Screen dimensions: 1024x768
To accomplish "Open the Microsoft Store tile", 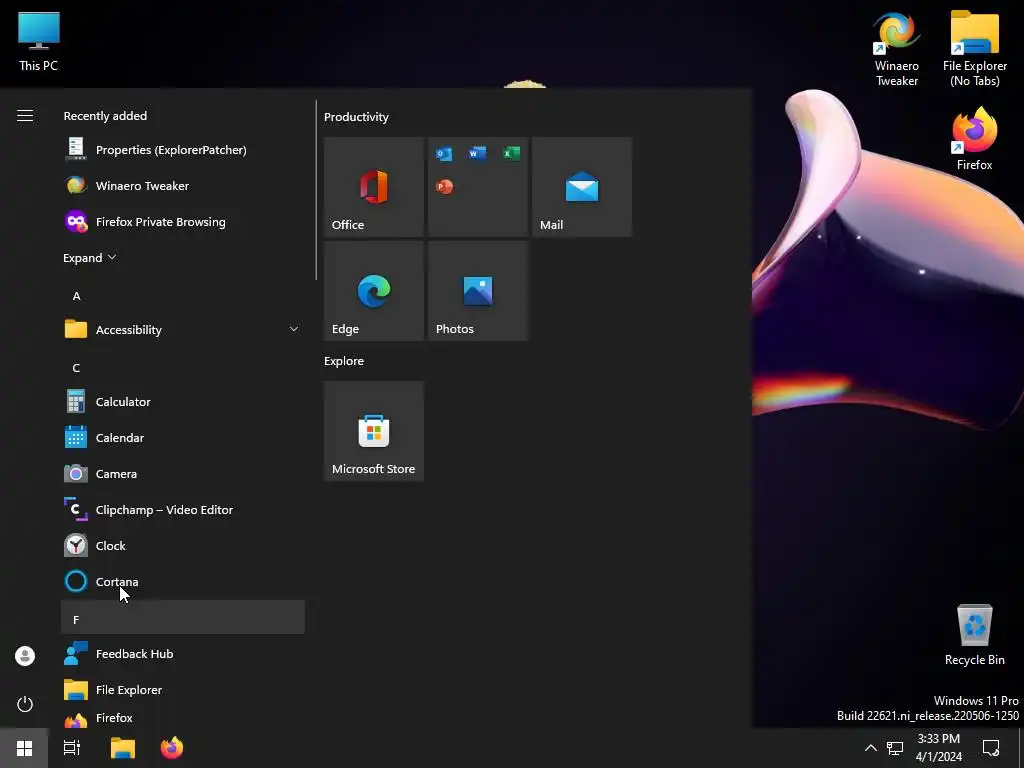I will coord(374,431).
